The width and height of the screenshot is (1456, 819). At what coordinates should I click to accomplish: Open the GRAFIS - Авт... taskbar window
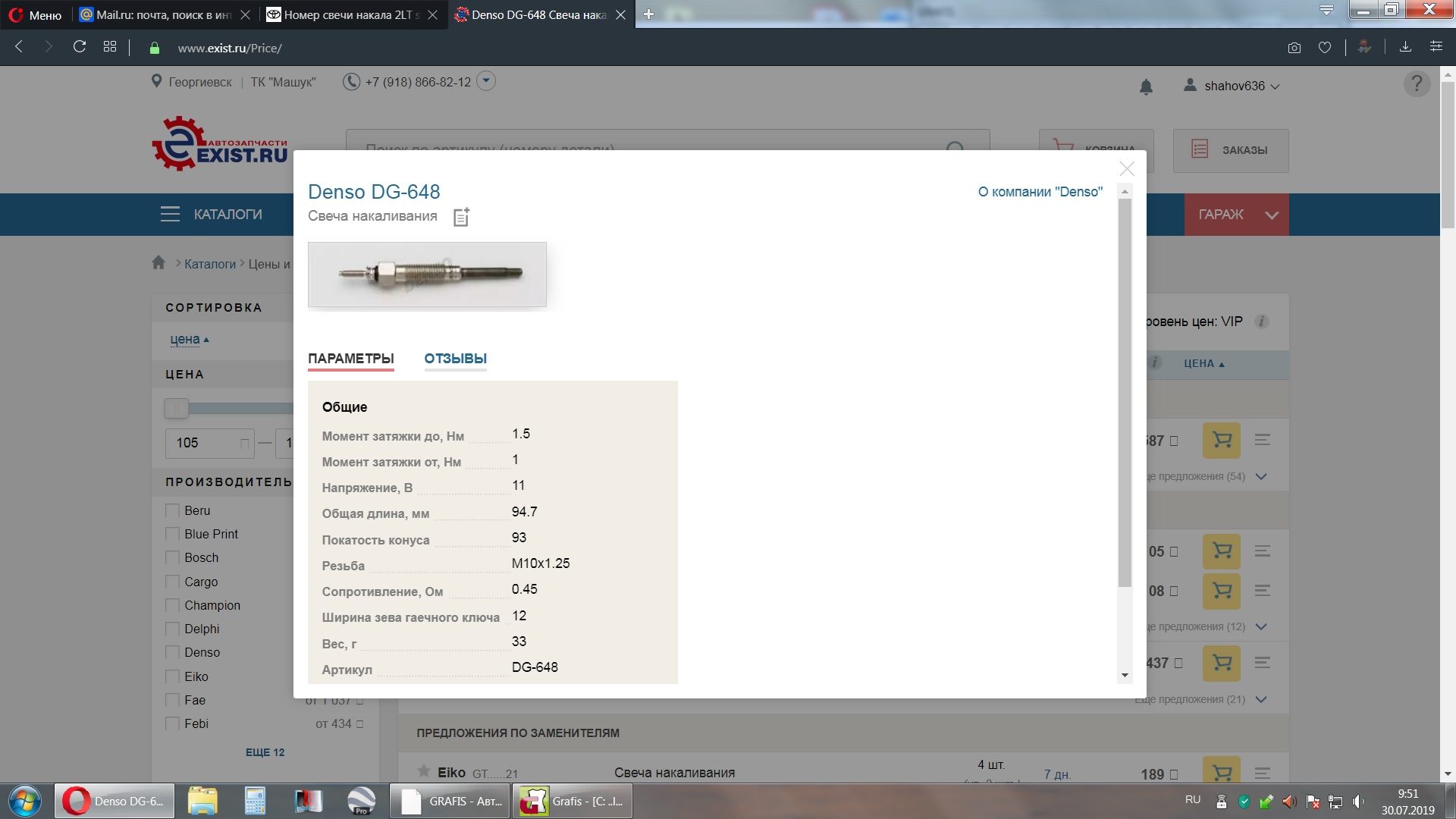click(449, 801)
